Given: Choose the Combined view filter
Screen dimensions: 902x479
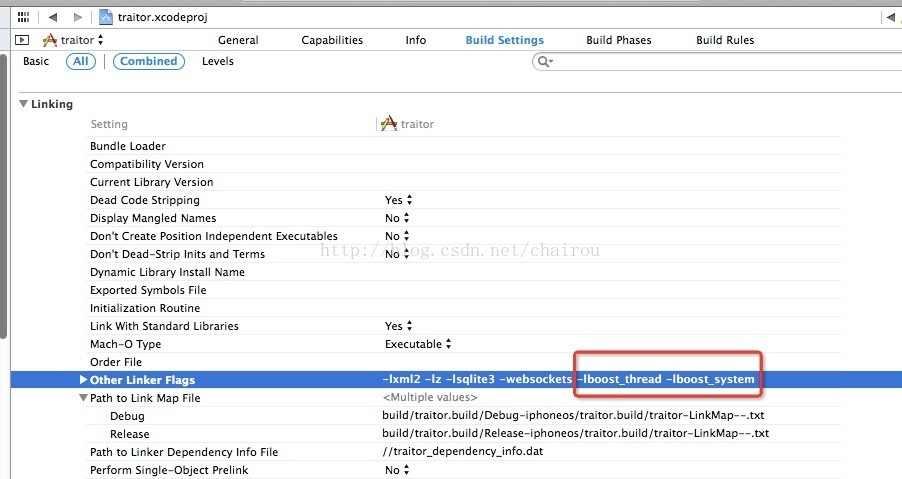Looking at the screenshot, I should [x=148, y=61].
